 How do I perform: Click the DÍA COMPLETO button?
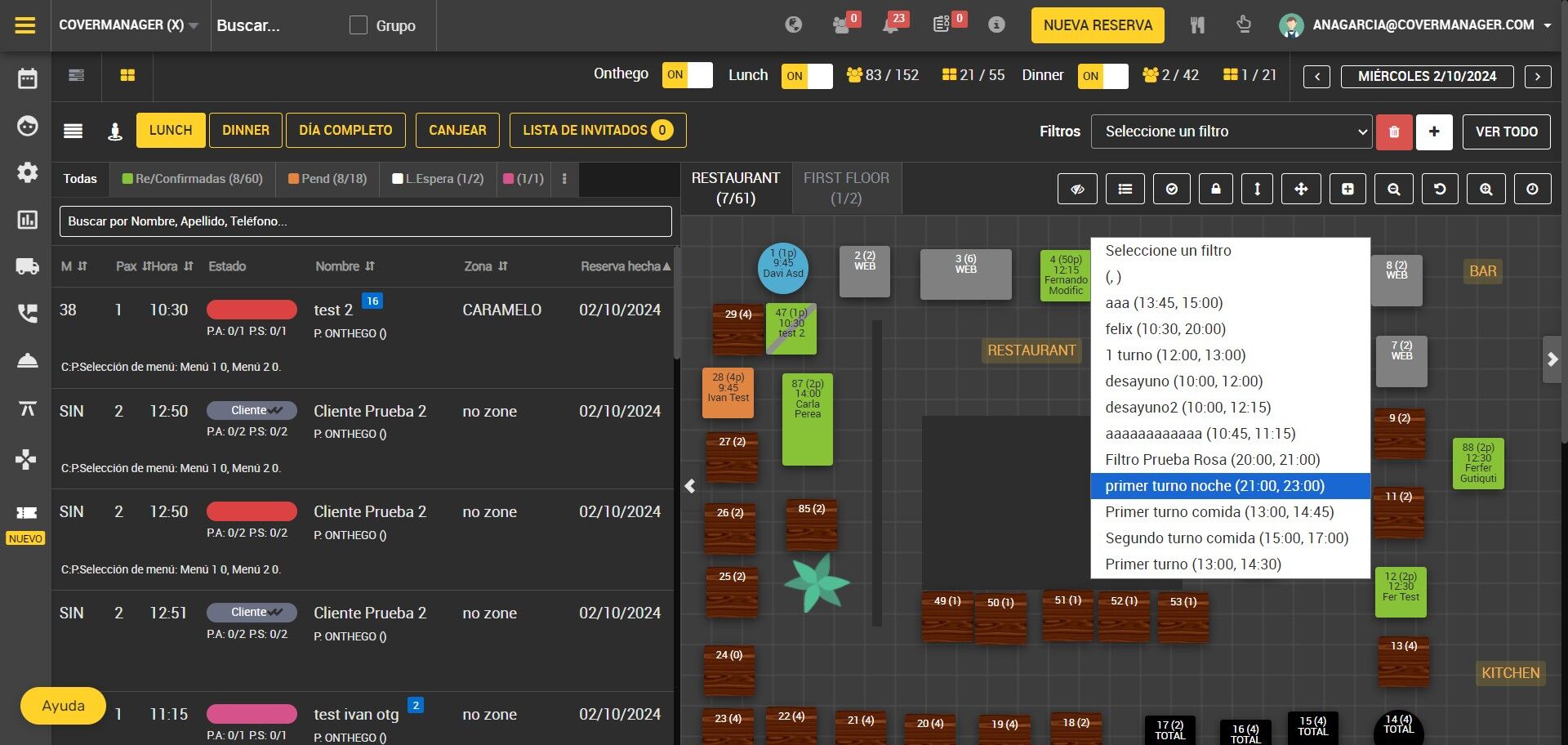pos(345,131)
